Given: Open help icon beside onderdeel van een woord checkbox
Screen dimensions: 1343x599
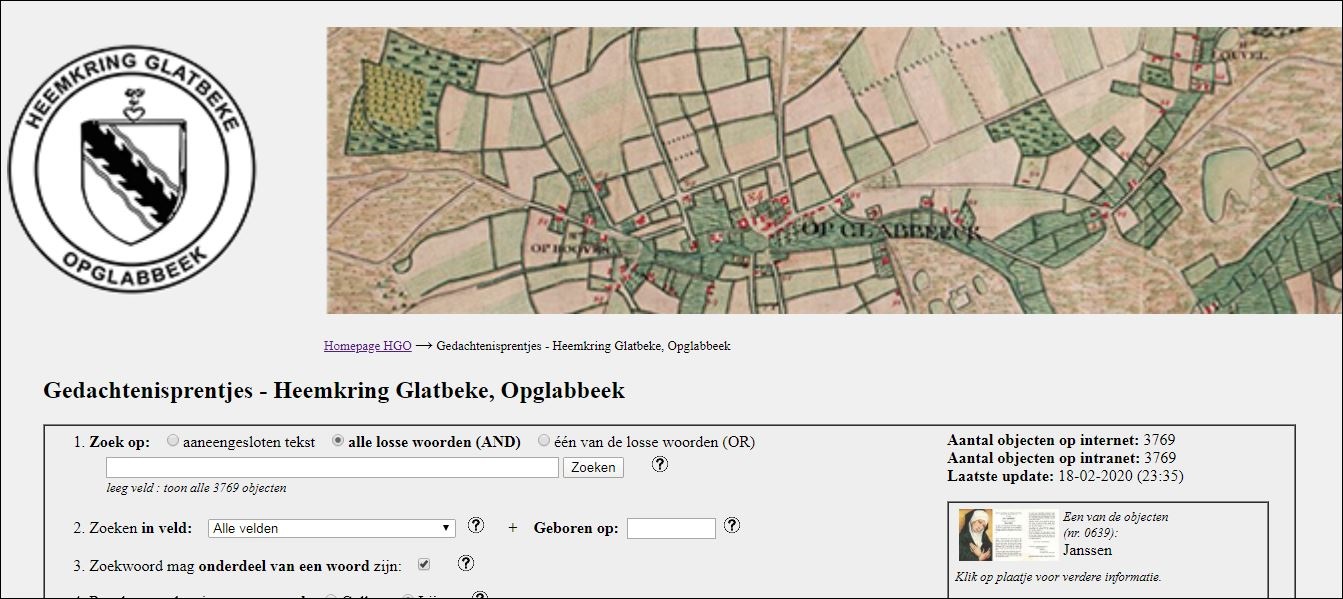Looking at the screenshot, I should [466, 563].
